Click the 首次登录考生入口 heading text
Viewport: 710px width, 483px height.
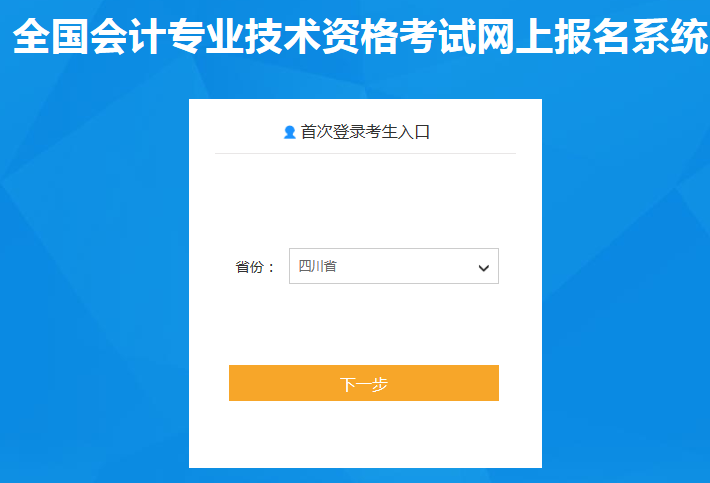coord(365,132)
